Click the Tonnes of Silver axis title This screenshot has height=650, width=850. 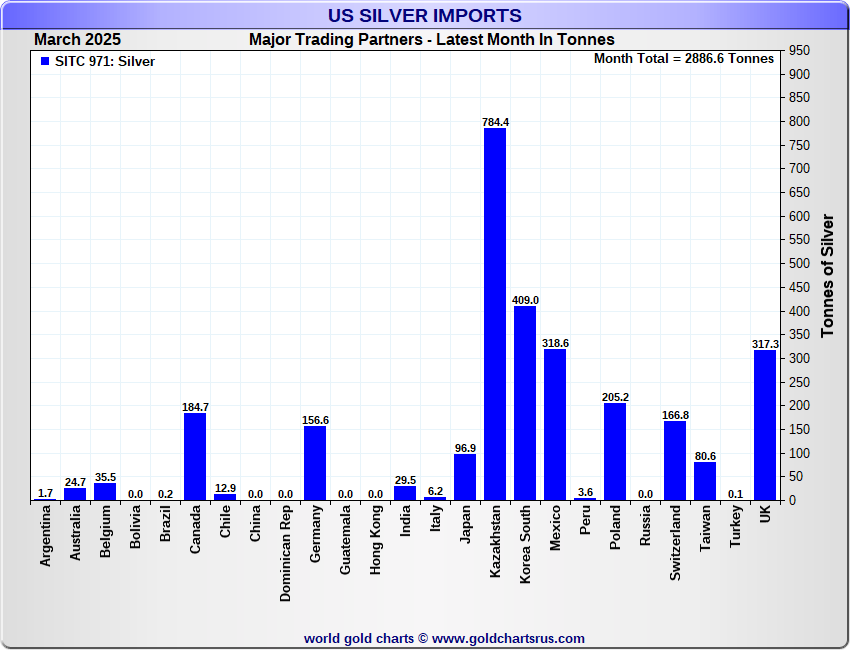pos(827,275)
